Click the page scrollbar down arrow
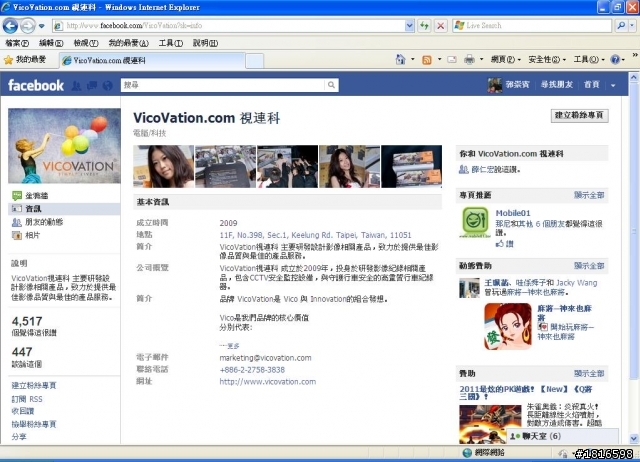The image size is (640, 462). pos(633,439)
